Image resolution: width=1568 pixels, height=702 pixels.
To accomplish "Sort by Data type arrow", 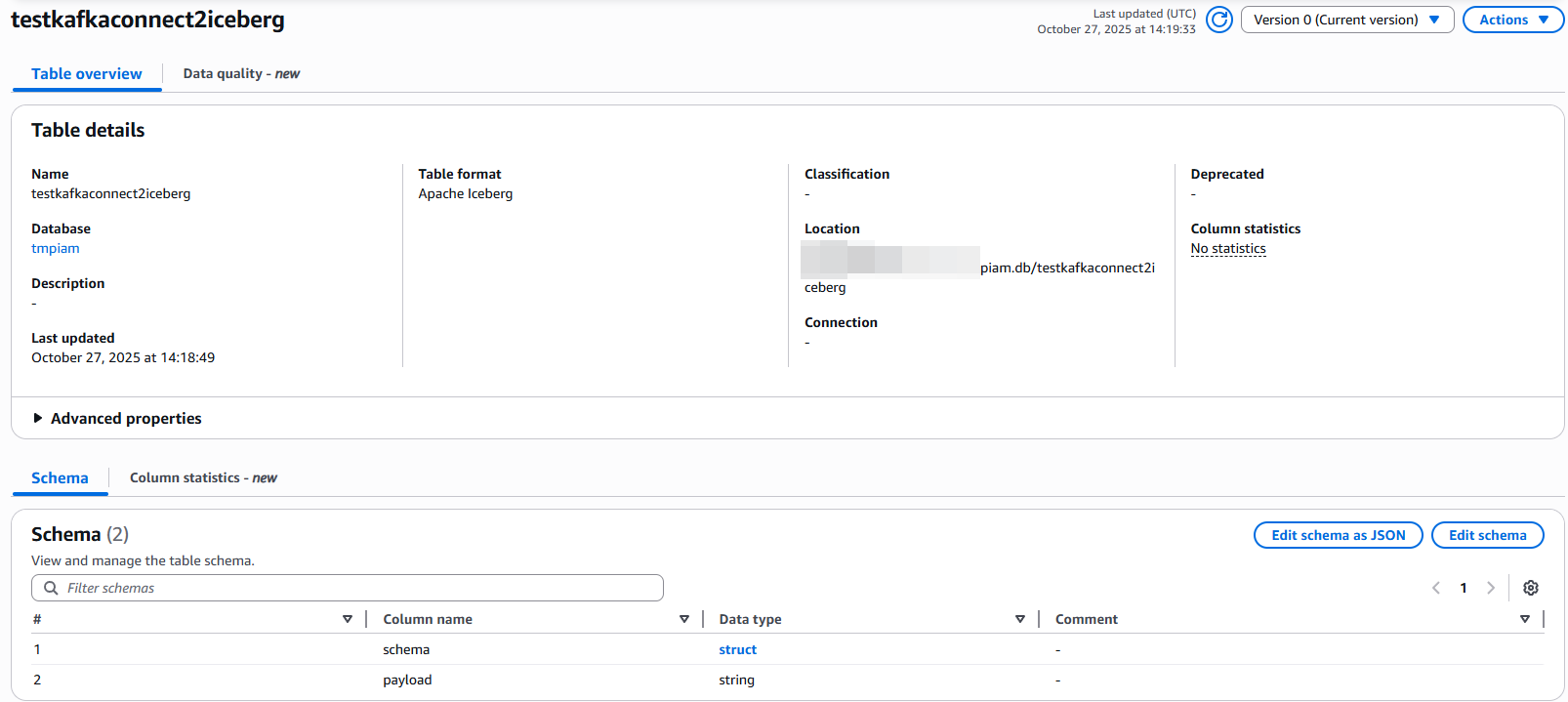I will [1020, 619].
